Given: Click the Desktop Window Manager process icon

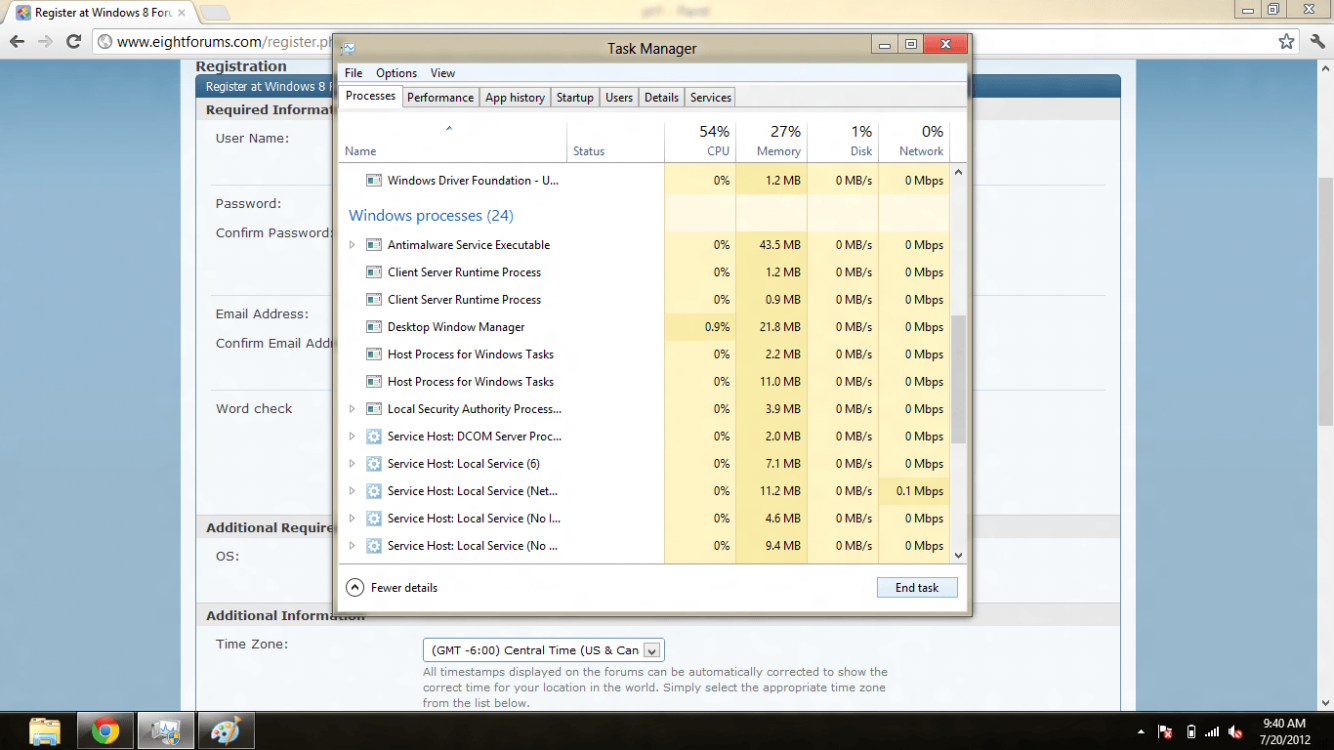Looking at the screenshot, I should click(374, 327).
